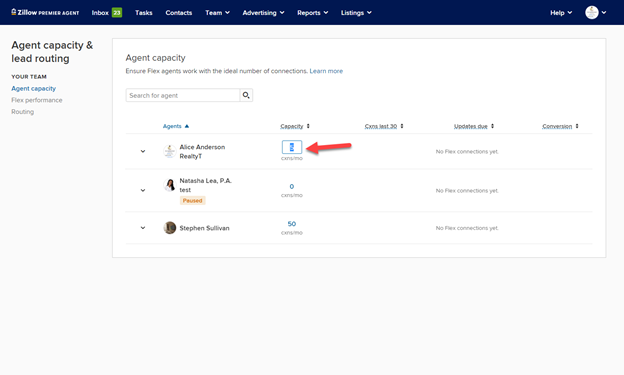
Task: Go to the Tasks page
Action: [x=144, y=13]
